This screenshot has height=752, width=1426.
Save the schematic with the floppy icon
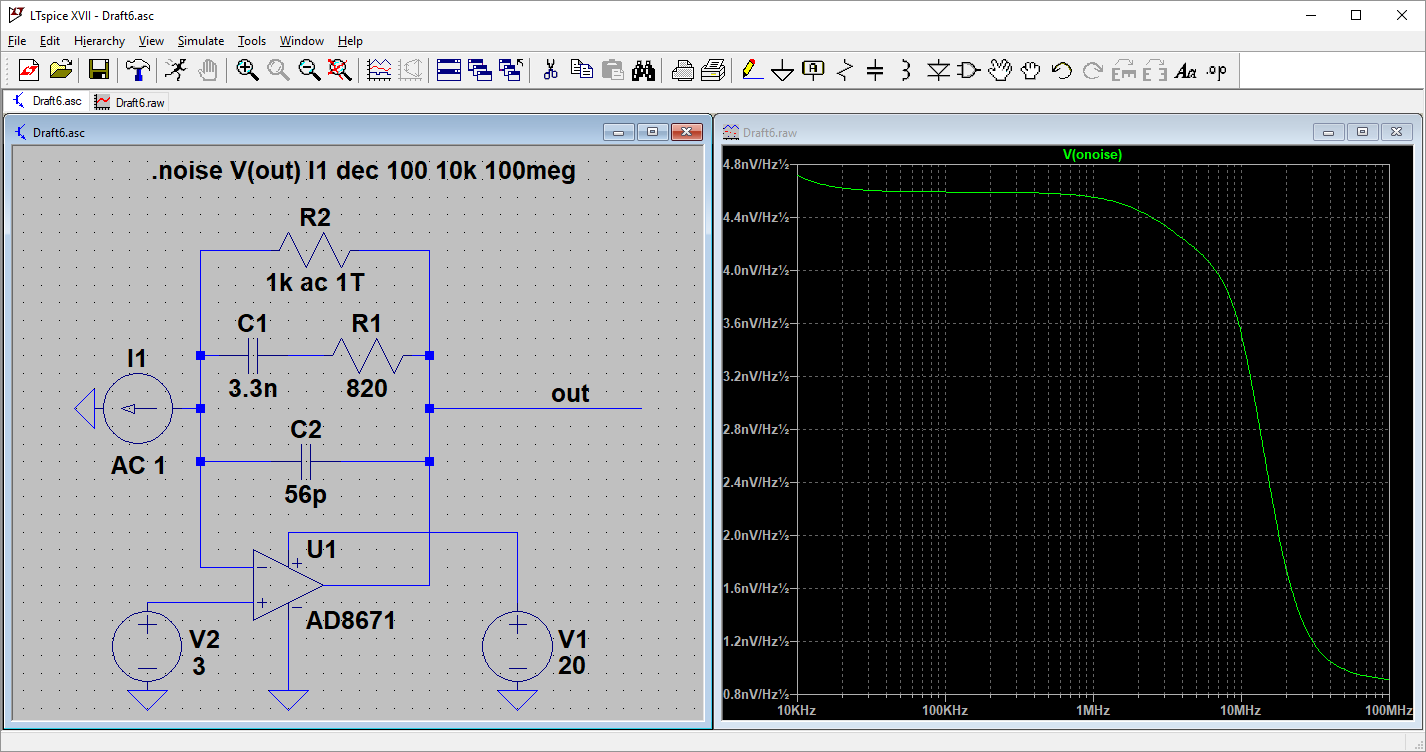click(99, 70)
